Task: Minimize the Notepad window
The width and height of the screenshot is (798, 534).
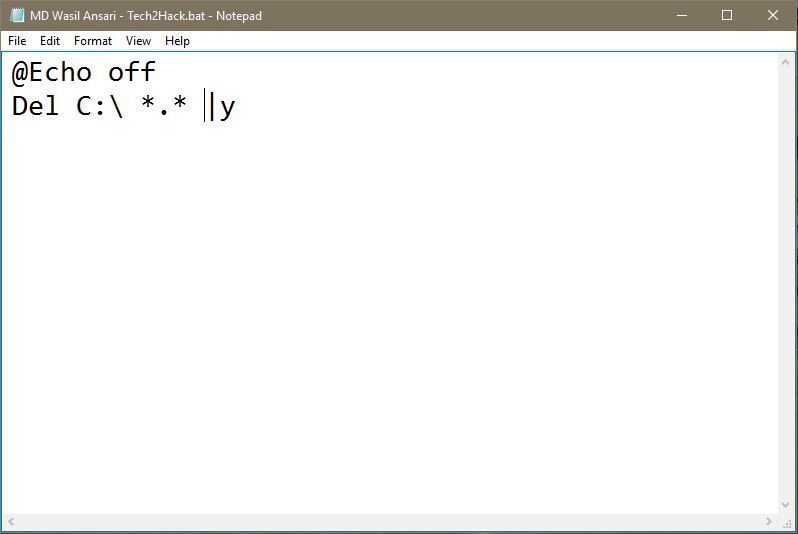Action: pyautogui.click(x=682, y=15)
